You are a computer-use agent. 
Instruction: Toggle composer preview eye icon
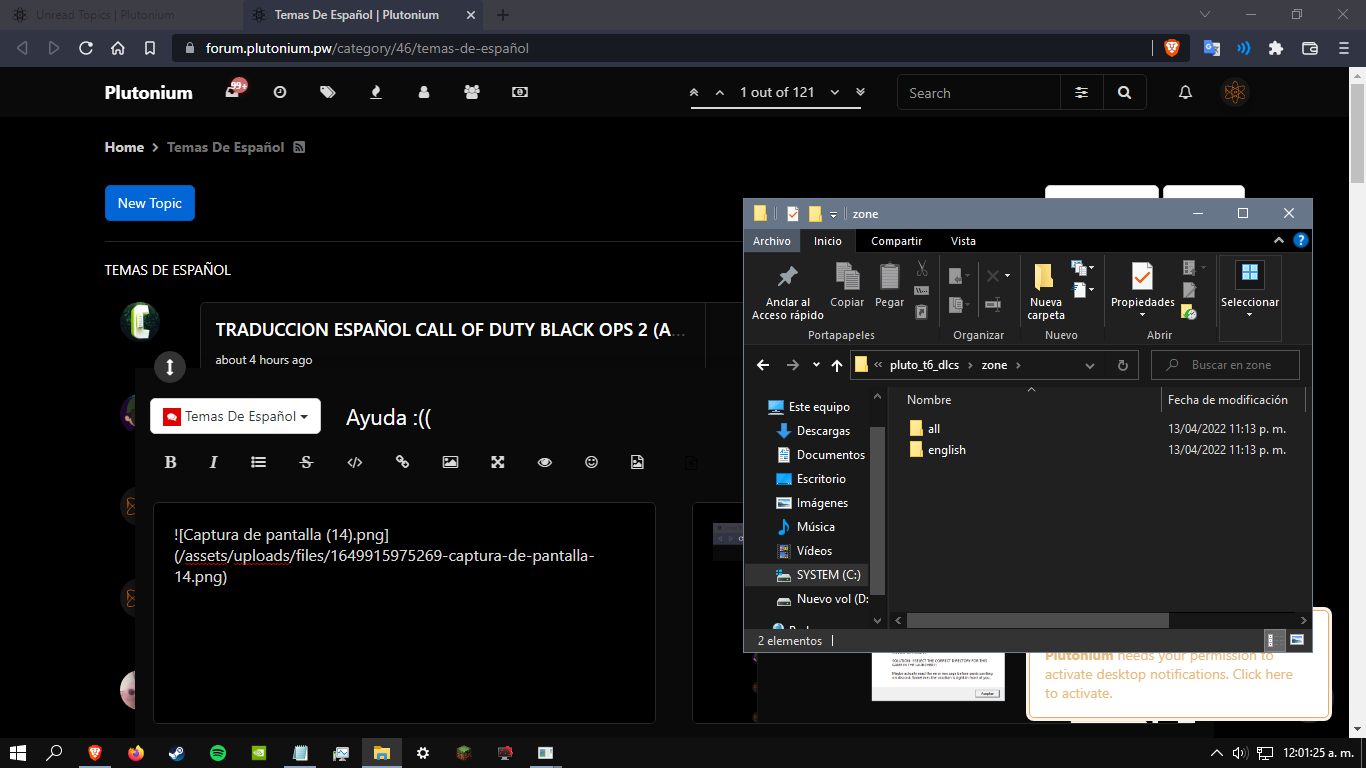[x=545, y=462]
